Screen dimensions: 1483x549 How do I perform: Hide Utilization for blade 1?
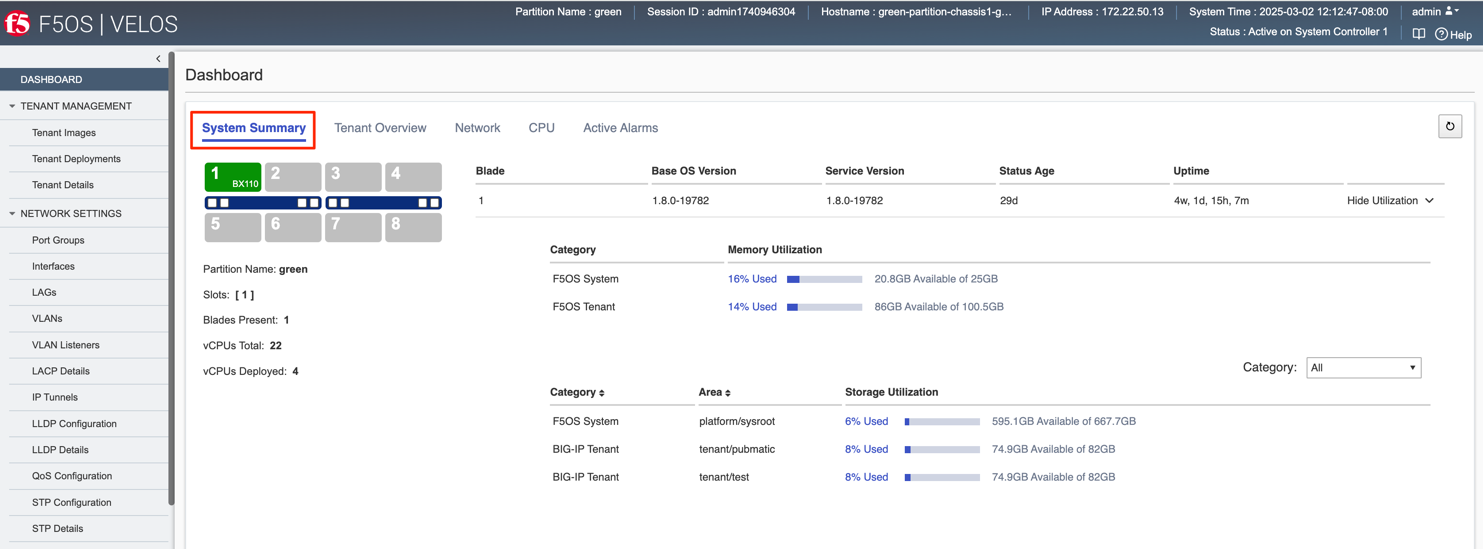point(1390,201)
